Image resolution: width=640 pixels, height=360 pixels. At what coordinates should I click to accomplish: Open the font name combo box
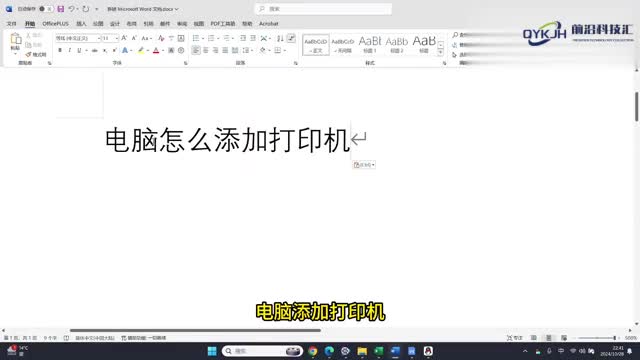tap(78, 38)
